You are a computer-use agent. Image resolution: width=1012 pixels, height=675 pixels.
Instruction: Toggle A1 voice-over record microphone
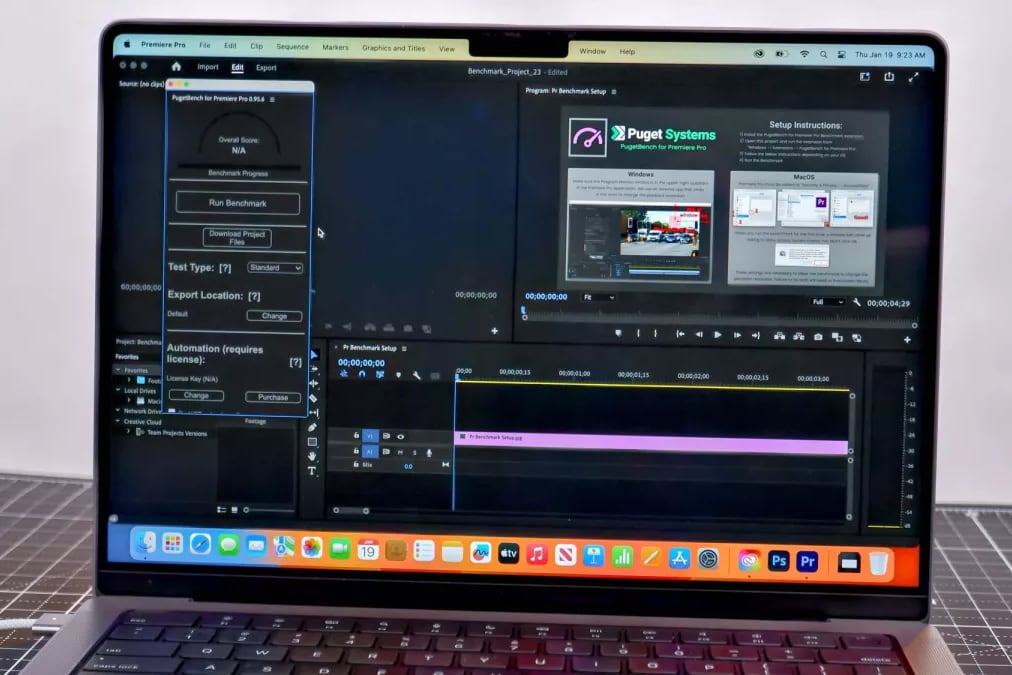429,452
